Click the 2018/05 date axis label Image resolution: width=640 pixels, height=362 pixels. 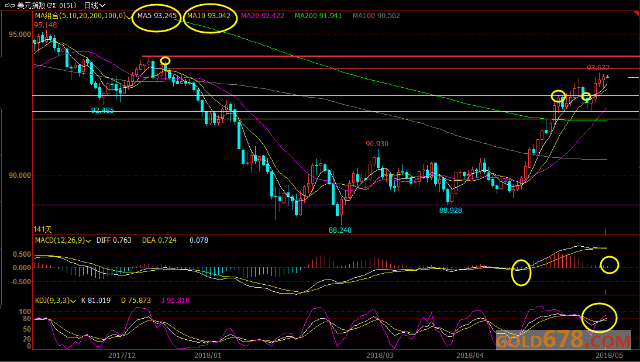coord(609,355)
